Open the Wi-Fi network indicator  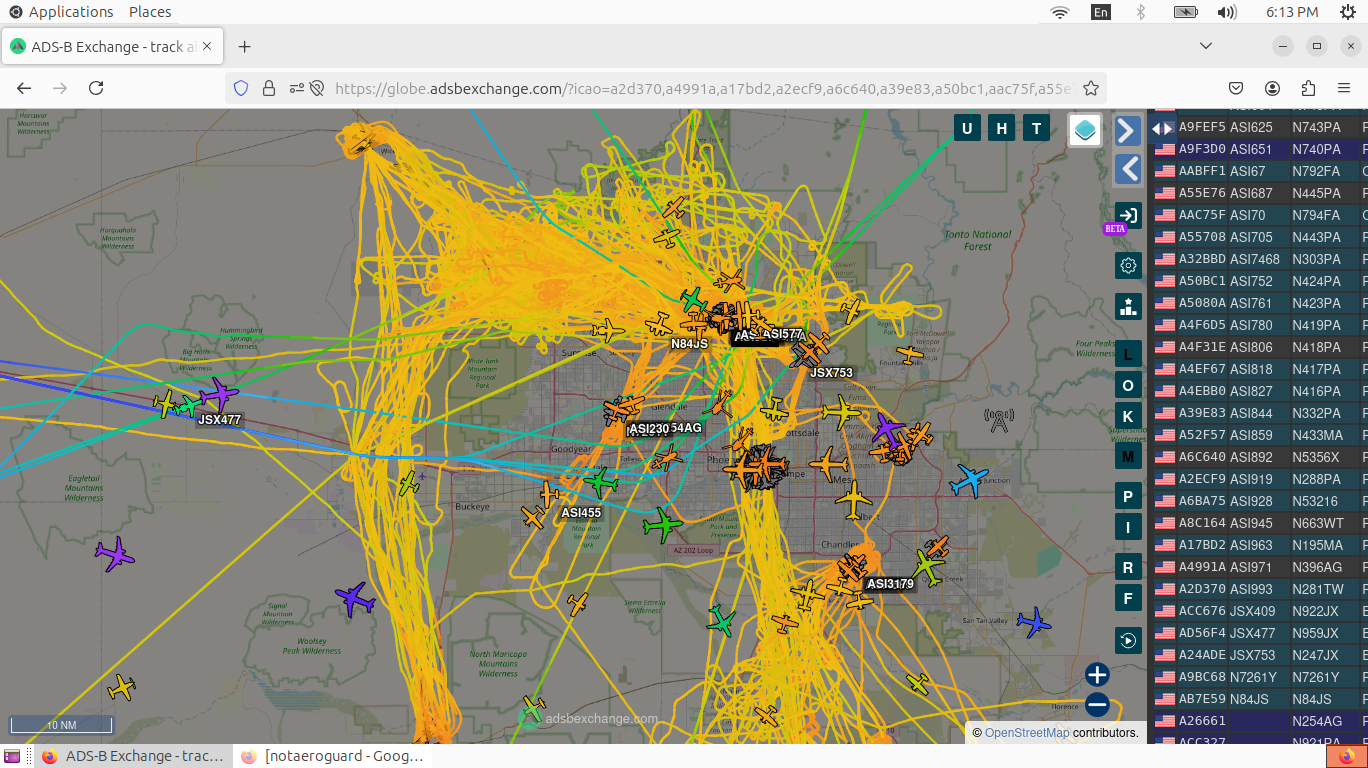(x=1060, y=12)
